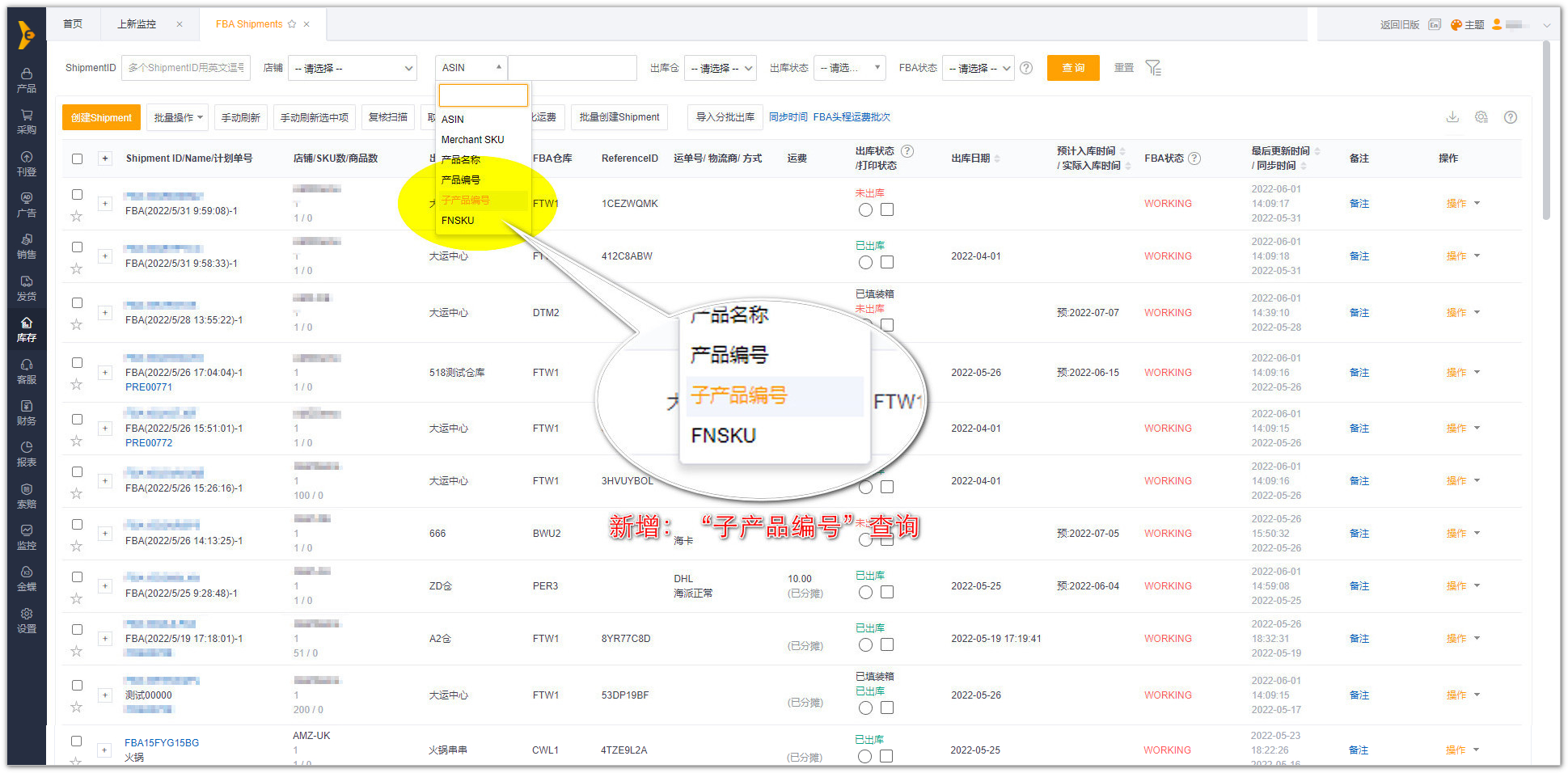Click the 创建Shipment button

coord(101,118)
